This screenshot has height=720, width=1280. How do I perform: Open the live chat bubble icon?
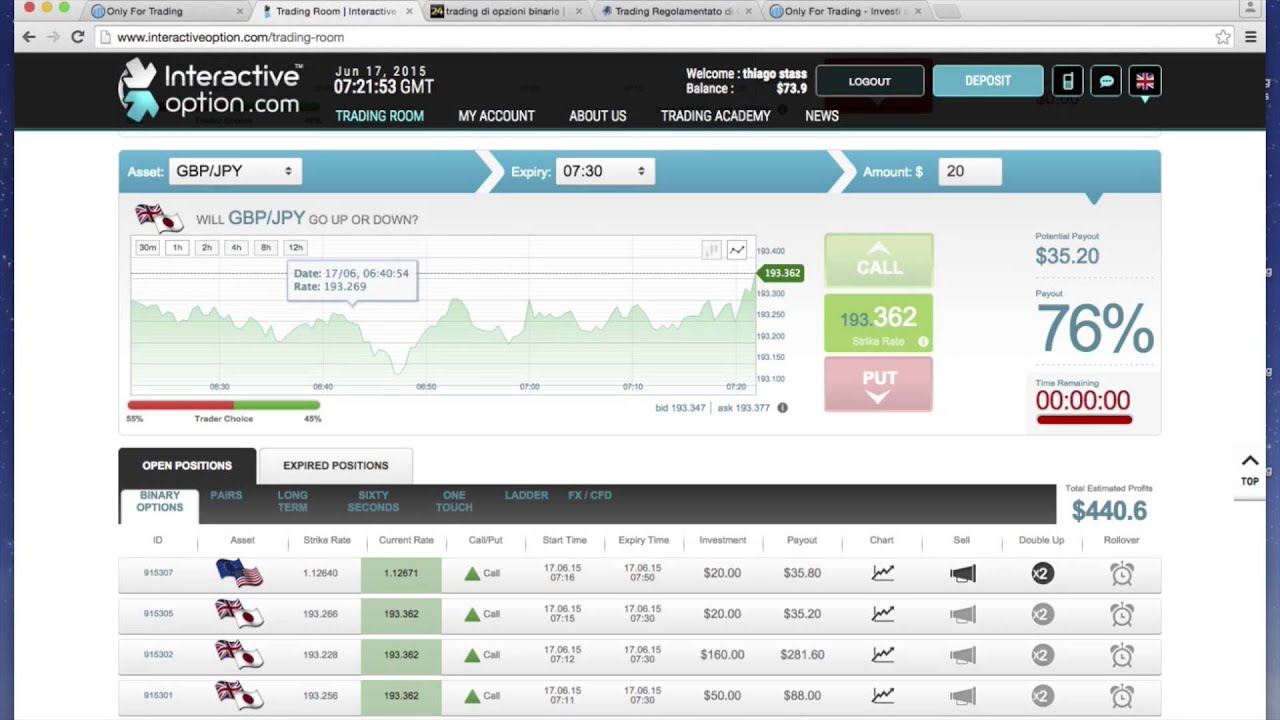click(1106, 81)
